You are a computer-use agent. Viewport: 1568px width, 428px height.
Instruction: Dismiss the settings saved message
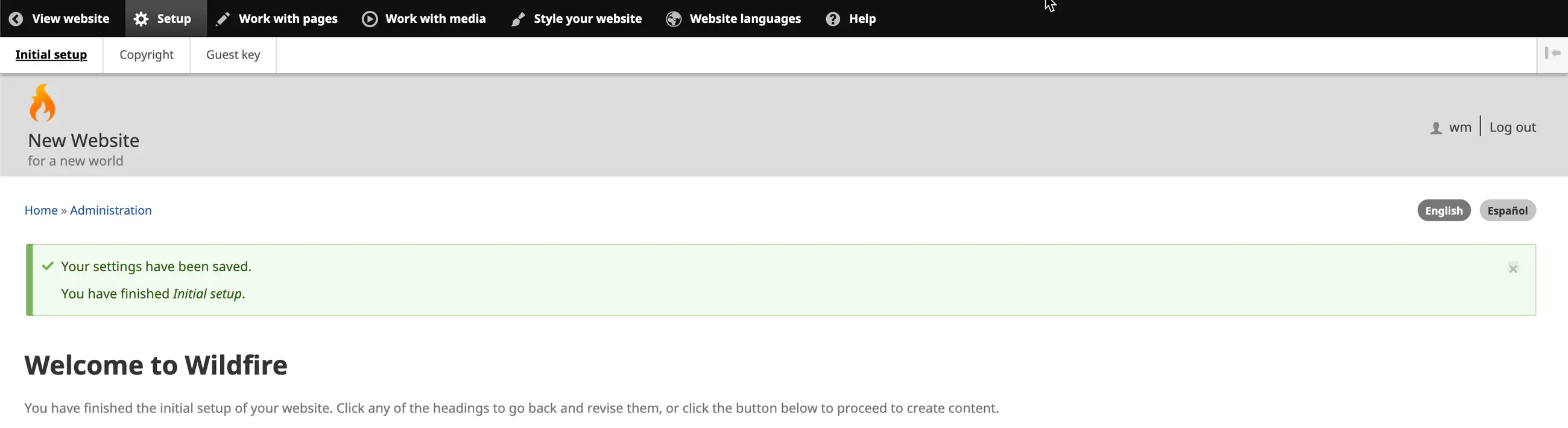[1513, 268]
